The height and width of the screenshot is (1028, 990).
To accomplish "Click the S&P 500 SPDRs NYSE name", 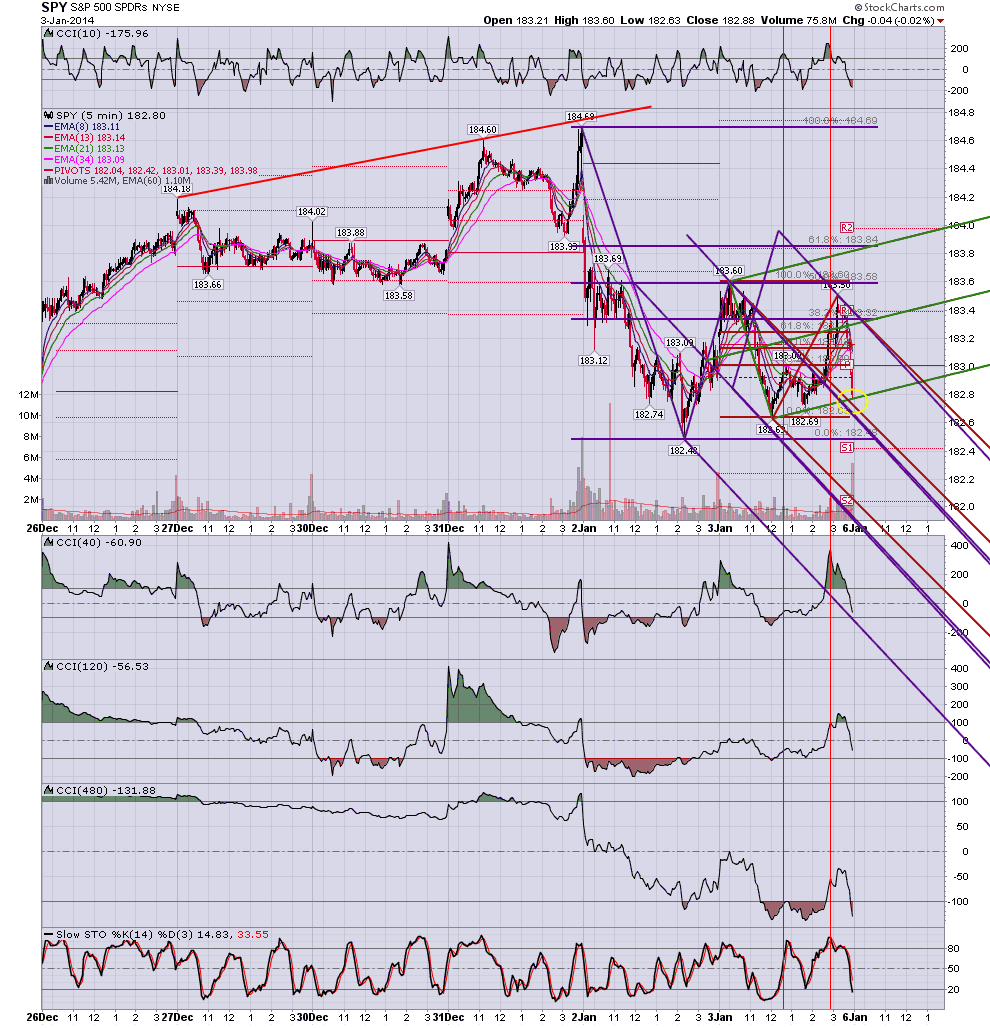I will click(125, 8).
